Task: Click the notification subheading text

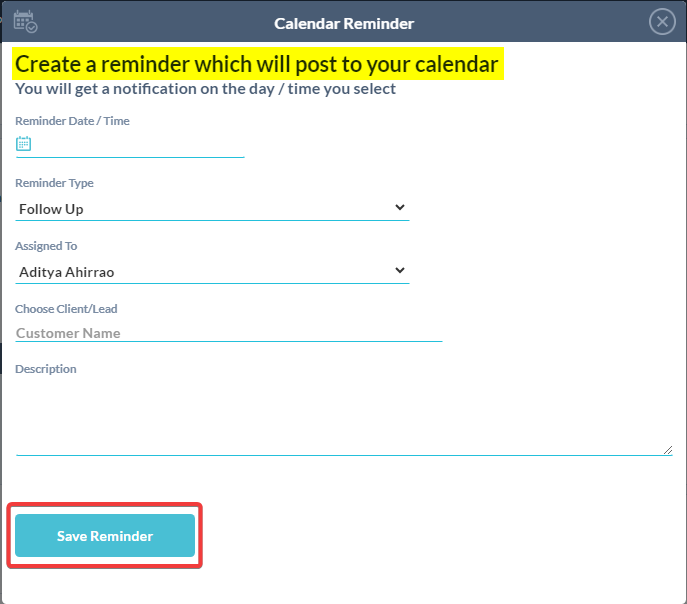Action: coord(205,89)
